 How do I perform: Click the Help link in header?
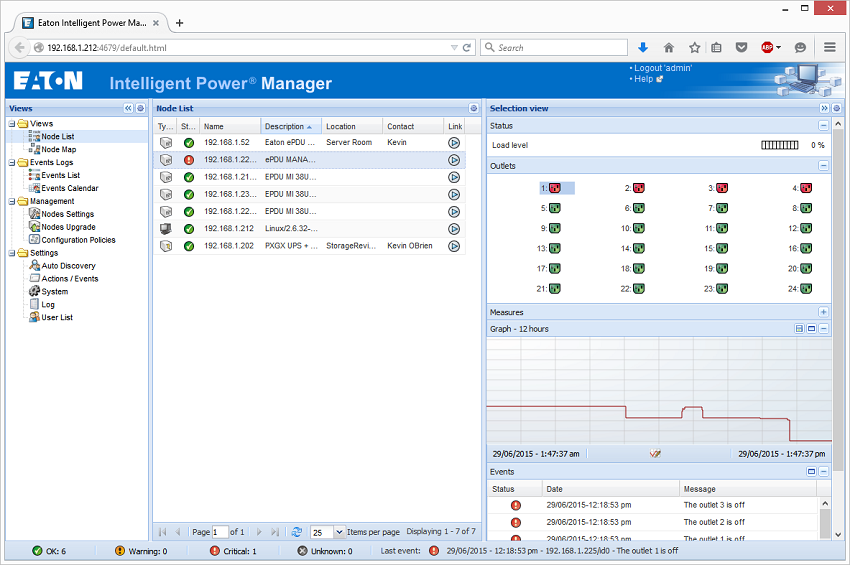point(643,79)
